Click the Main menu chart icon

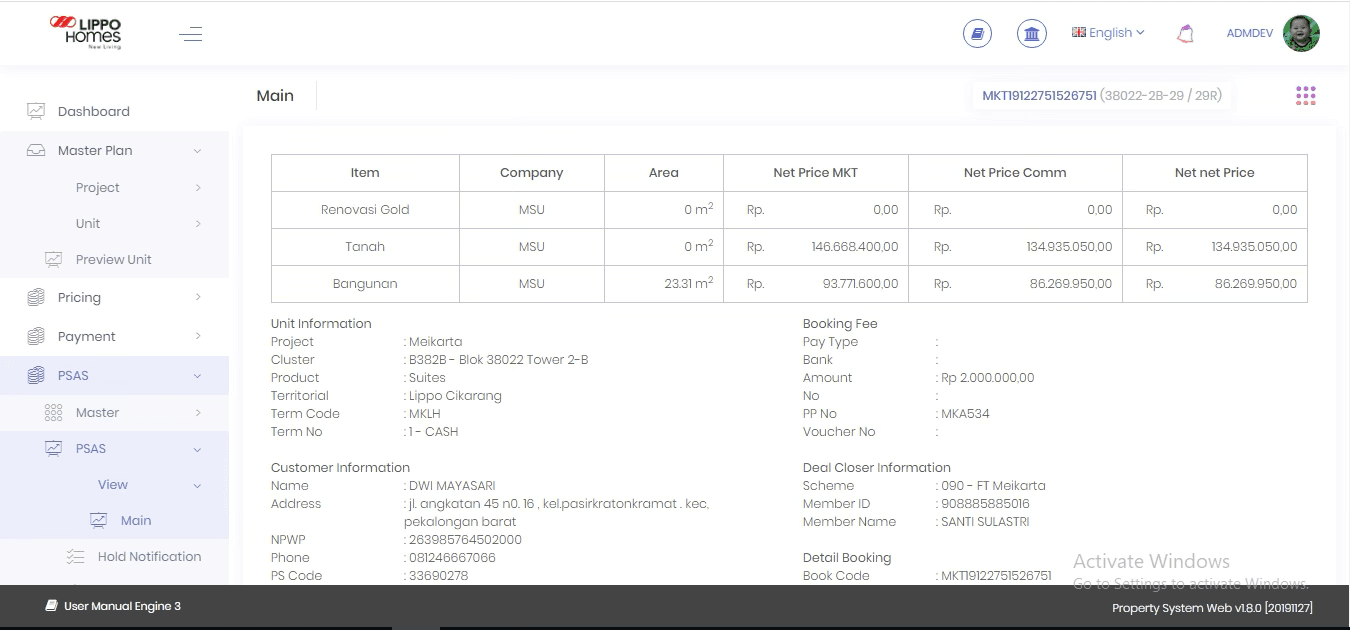tap(98, 520)
